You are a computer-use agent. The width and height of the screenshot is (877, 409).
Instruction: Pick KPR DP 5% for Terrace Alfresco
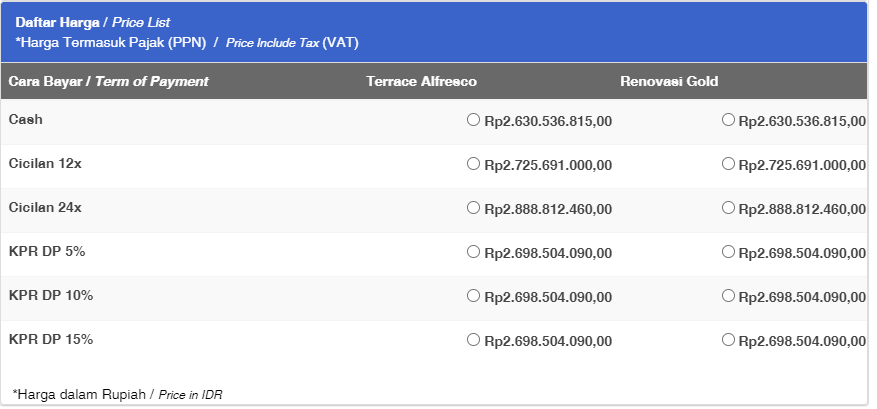tap(473, 252)
